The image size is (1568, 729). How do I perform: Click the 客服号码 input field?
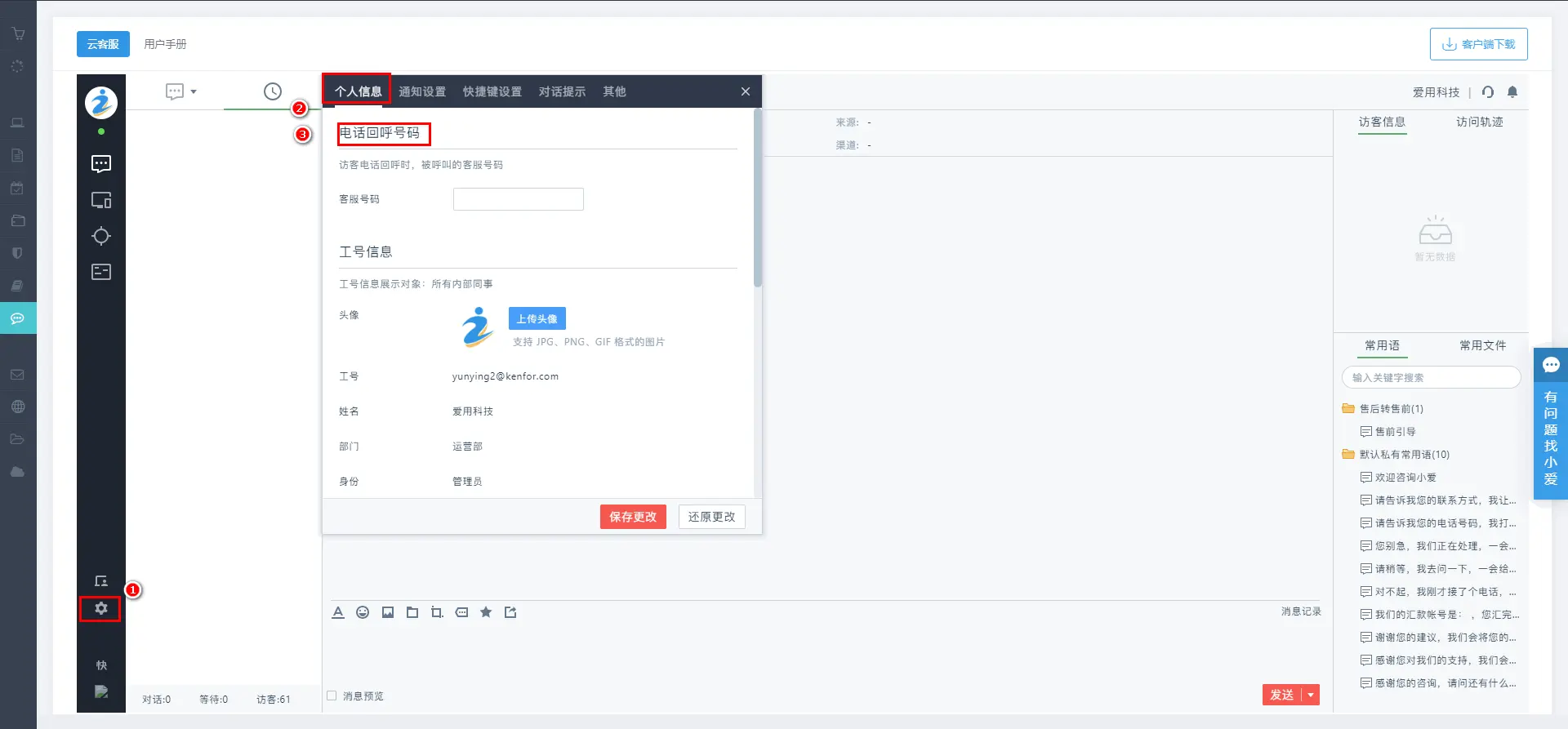coord(518,199)
